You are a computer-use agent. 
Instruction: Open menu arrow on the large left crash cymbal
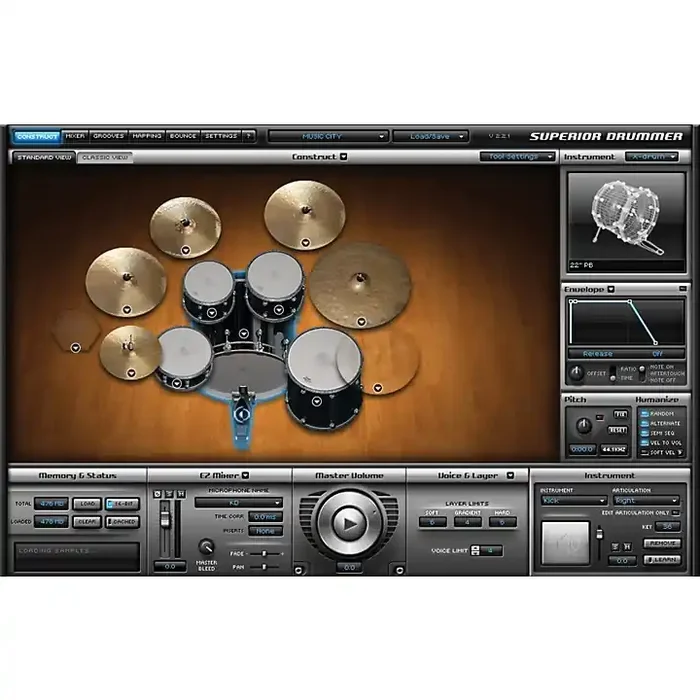pos(127,310)
